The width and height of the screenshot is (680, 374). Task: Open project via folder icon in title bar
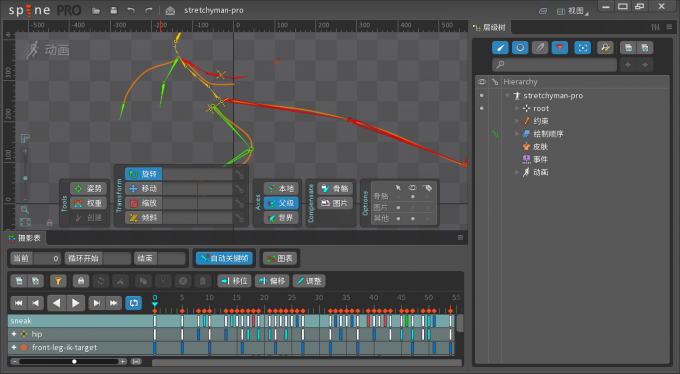96,10
